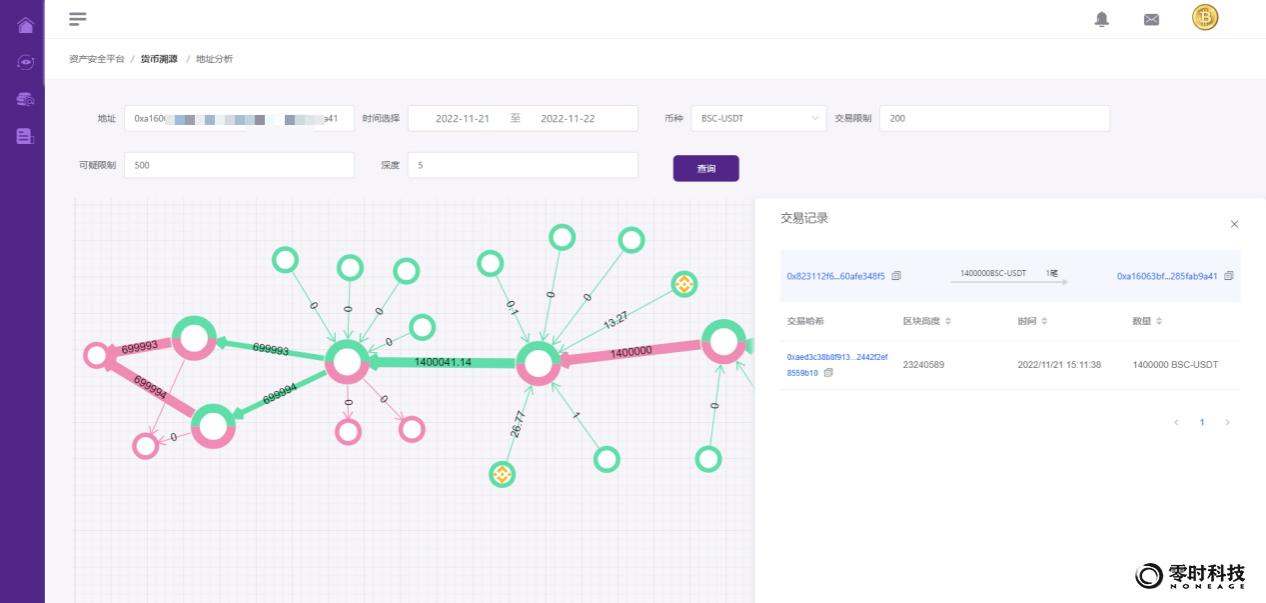The width and height of the screenshot is (1266, 603).
Task: Click the start date 2022-11-21 field
Action: coord(463,118)
